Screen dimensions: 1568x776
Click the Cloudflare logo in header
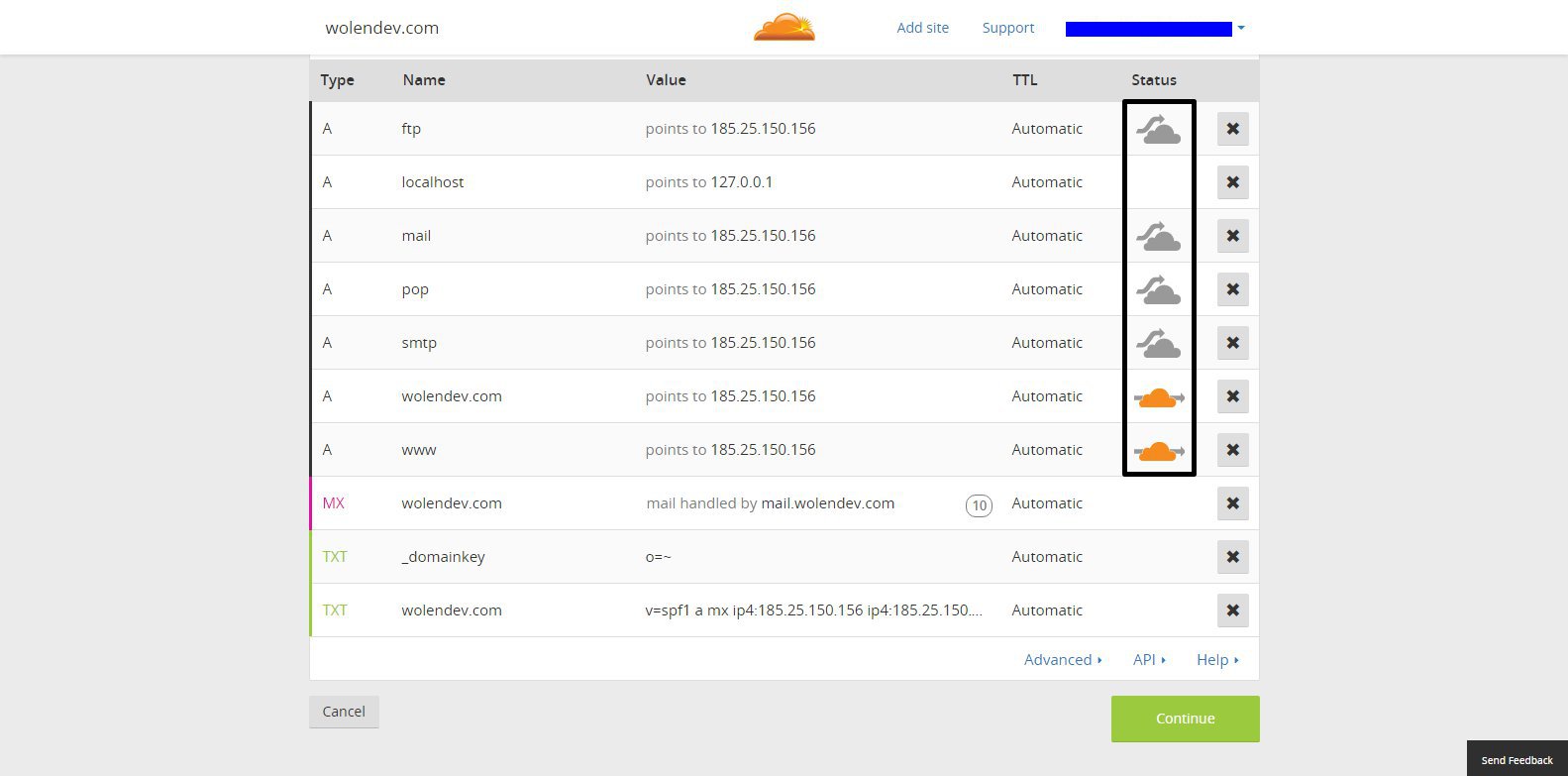pos(784,27)
